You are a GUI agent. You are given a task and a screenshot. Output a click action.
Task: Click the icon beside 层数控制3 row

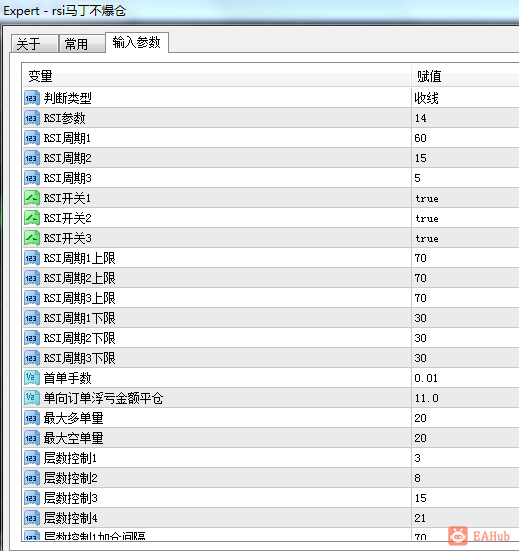tap(32, 498)
